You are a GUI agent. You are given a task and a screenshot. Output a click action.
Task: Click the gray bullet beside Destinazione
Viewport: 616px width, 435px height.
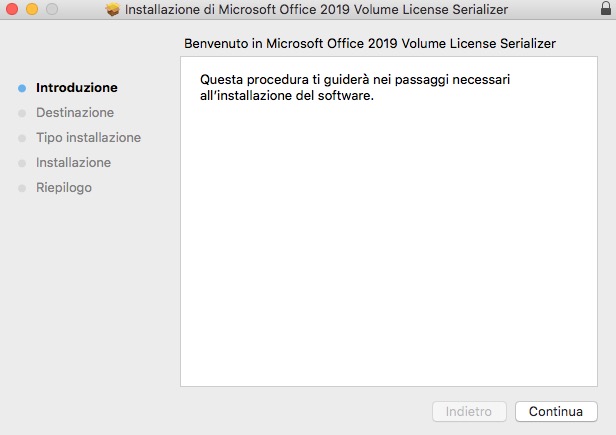(x=22, y=113)
